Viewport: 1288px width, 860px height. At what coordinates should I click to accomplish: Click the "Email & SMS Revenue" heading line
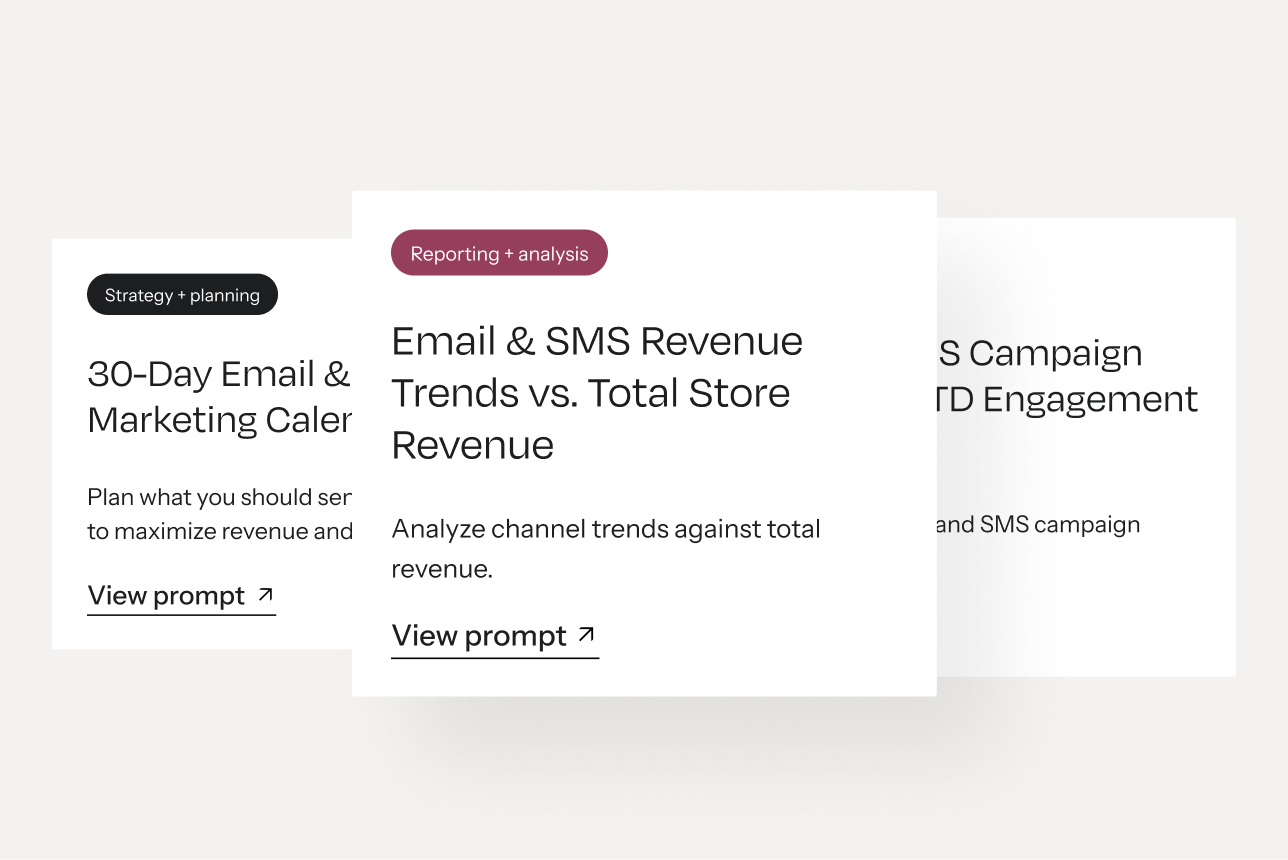[597, 341]
